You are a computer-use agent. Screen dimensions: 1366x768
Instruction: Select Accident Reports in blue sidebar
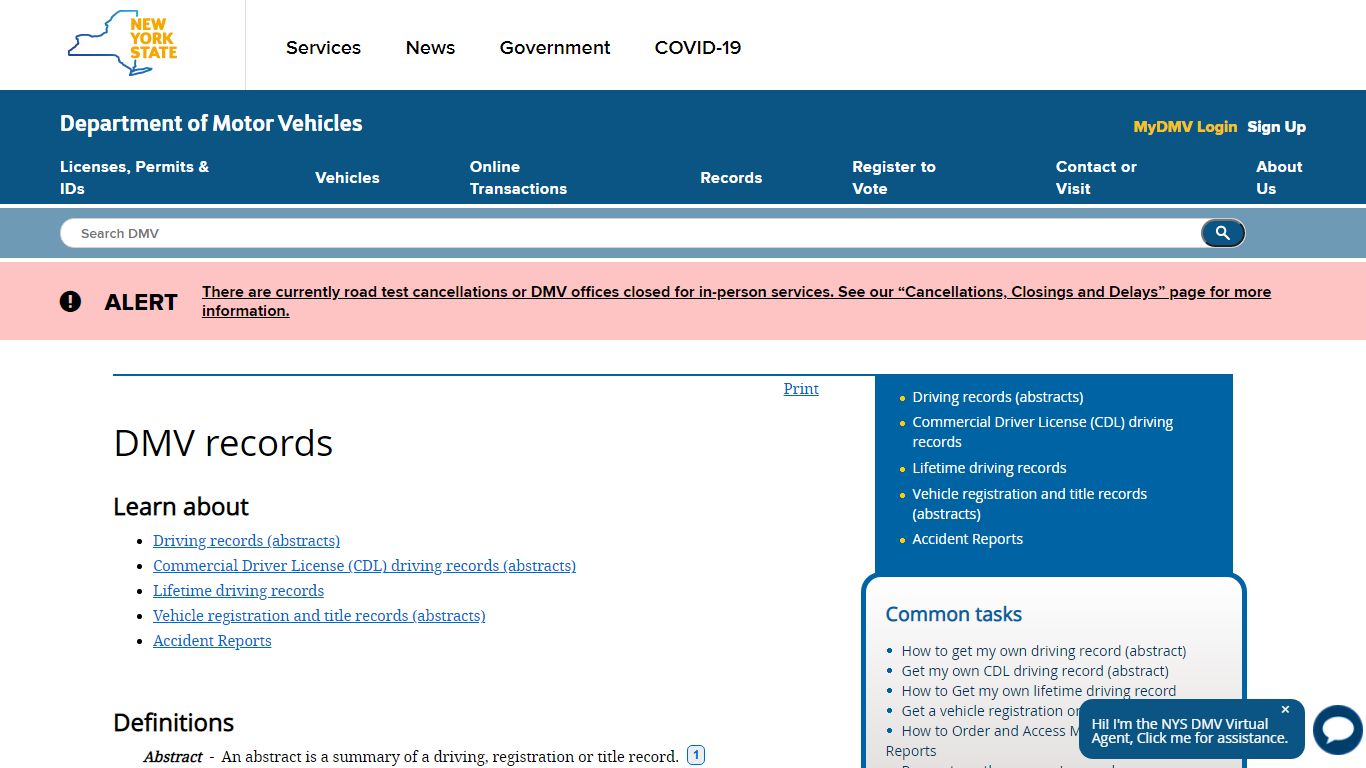pyautogui.click(x=968, y=539)
